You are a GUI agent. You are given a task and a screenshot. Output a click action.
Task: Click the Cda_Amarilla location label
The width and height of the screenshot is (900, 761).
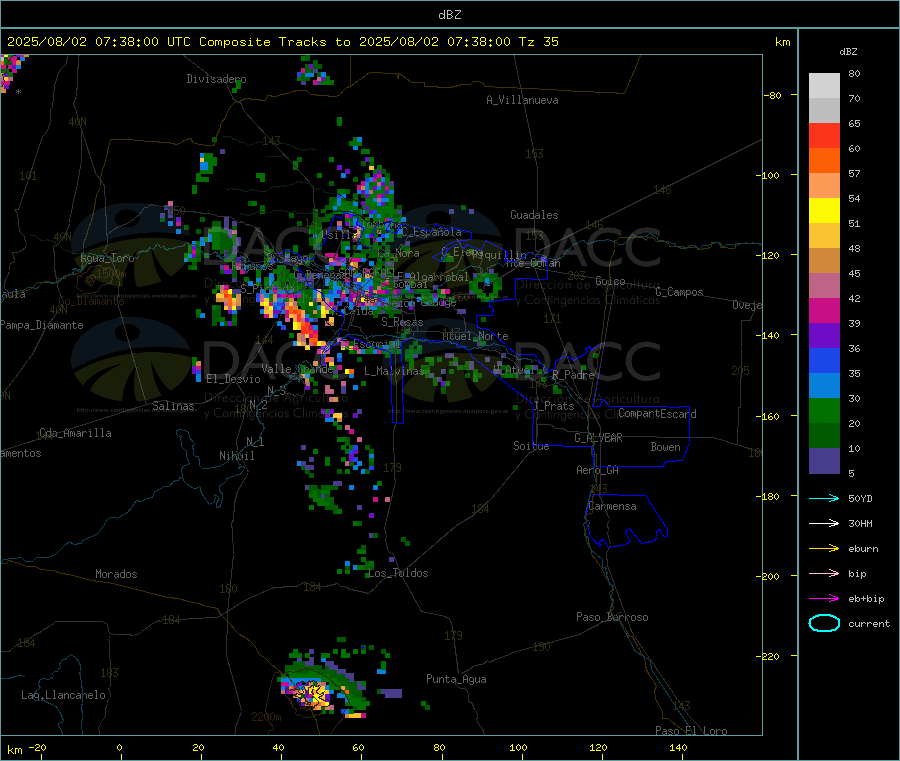[x=75, y=433]
